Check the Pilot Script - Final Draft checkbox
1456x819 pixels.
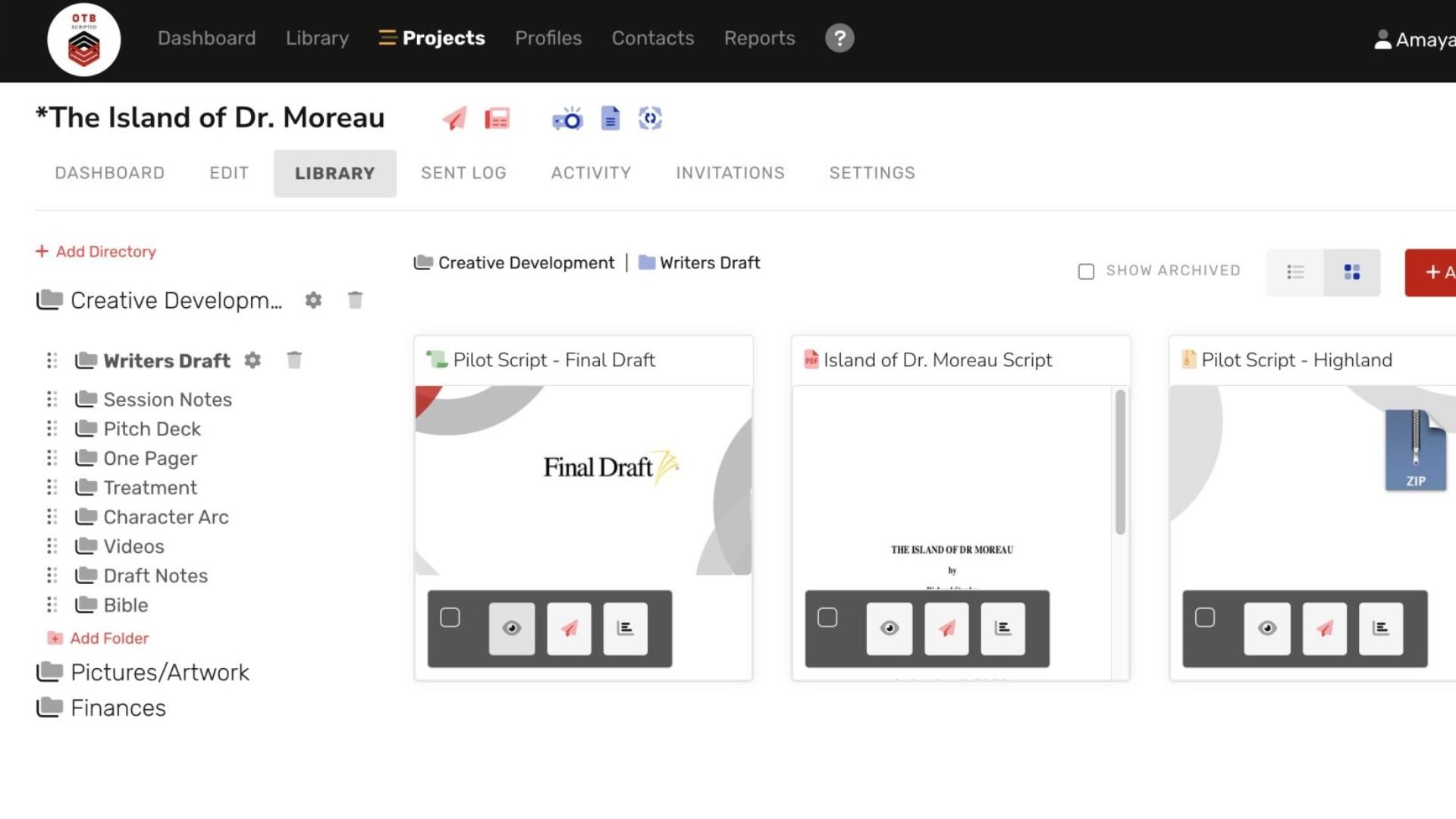tap(450, 617)
